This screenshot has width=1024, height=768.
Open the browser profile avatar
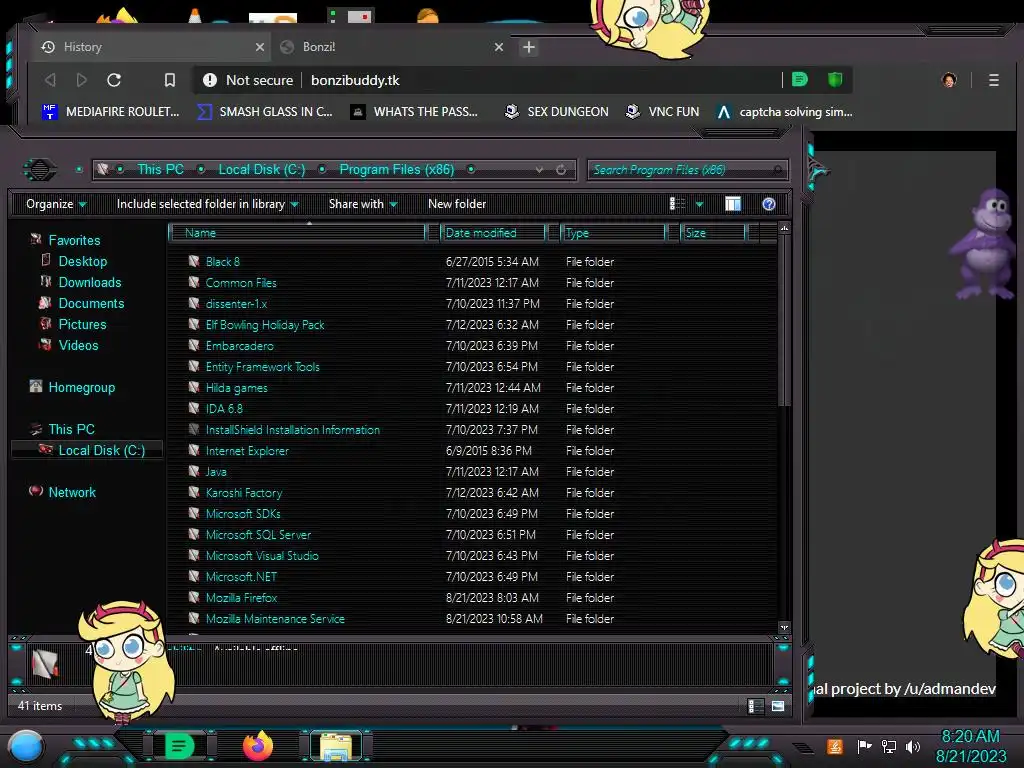click(949, 80)
